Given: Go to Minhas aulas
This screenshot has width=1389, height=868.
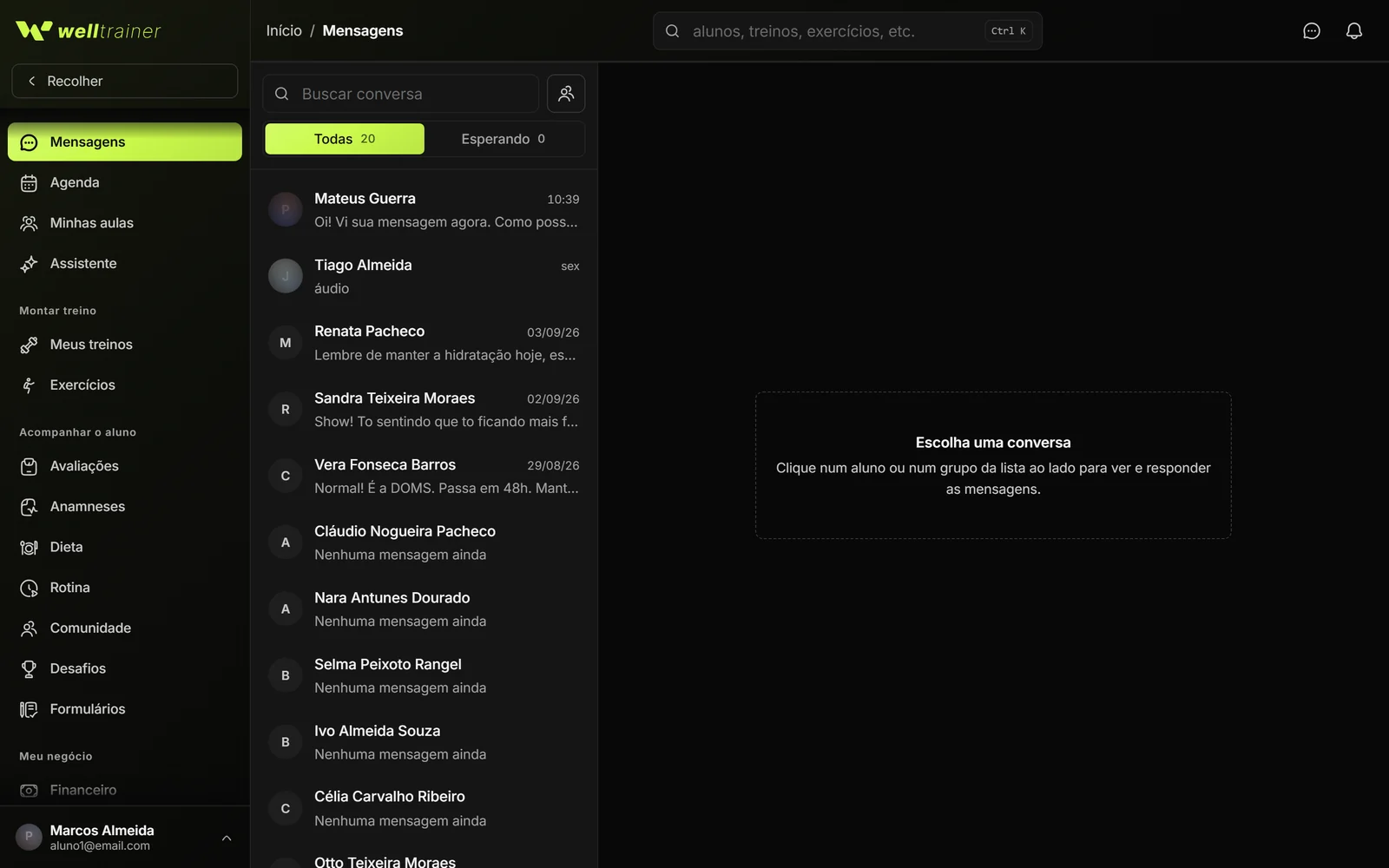Looking at the screenshot, I should click(x=125, y=223).
